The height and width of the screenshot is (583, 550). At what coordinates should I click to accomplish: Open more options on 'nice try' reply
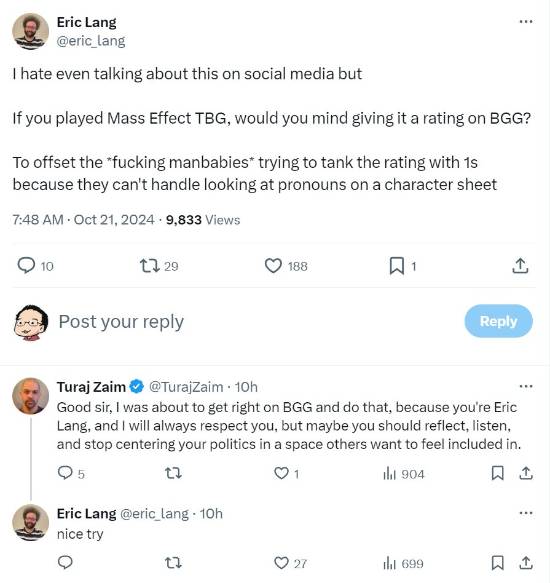[x=525, y=513]
